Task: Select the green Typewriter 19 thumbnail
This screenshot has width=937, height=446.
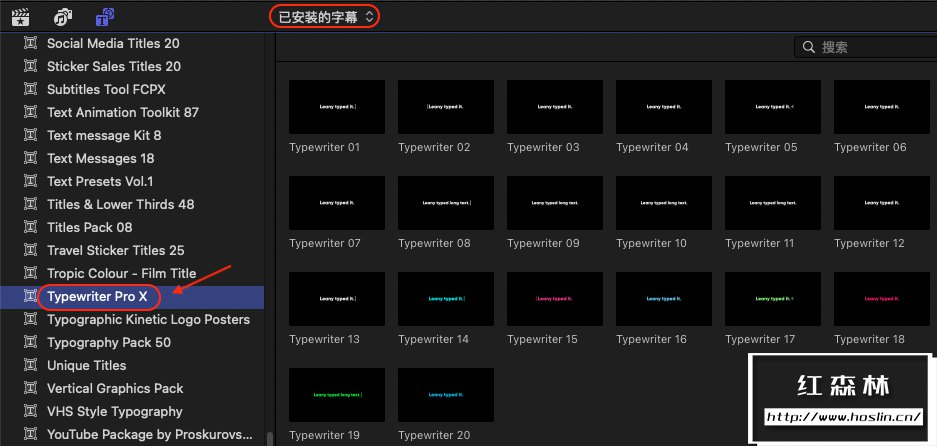Action: [337, 395]
